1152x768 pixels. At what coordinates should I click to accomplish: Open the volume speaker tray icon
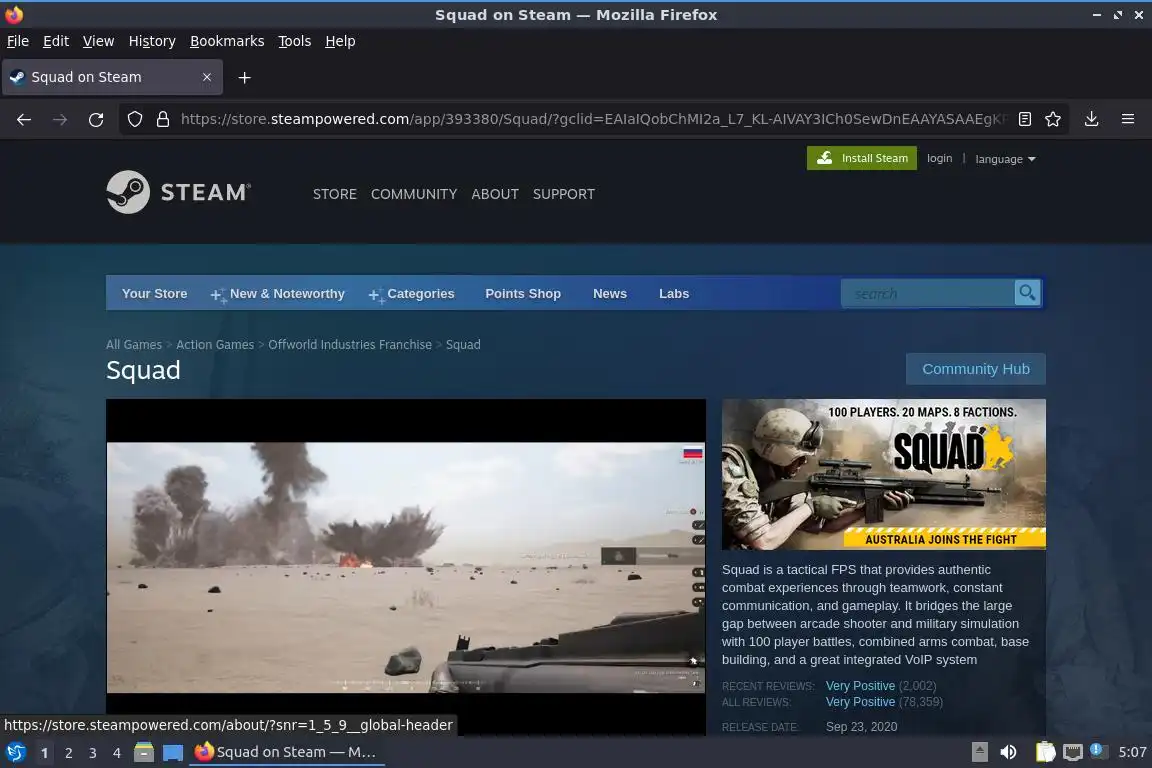coord(1008,752)
